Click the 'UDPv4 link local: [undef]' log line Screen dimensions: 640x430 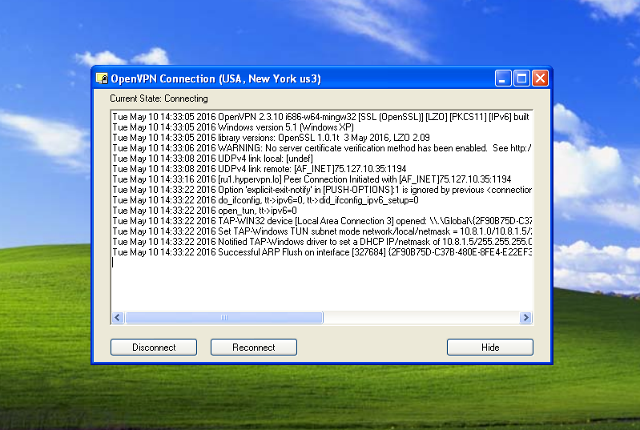click(x=213, y=158)
